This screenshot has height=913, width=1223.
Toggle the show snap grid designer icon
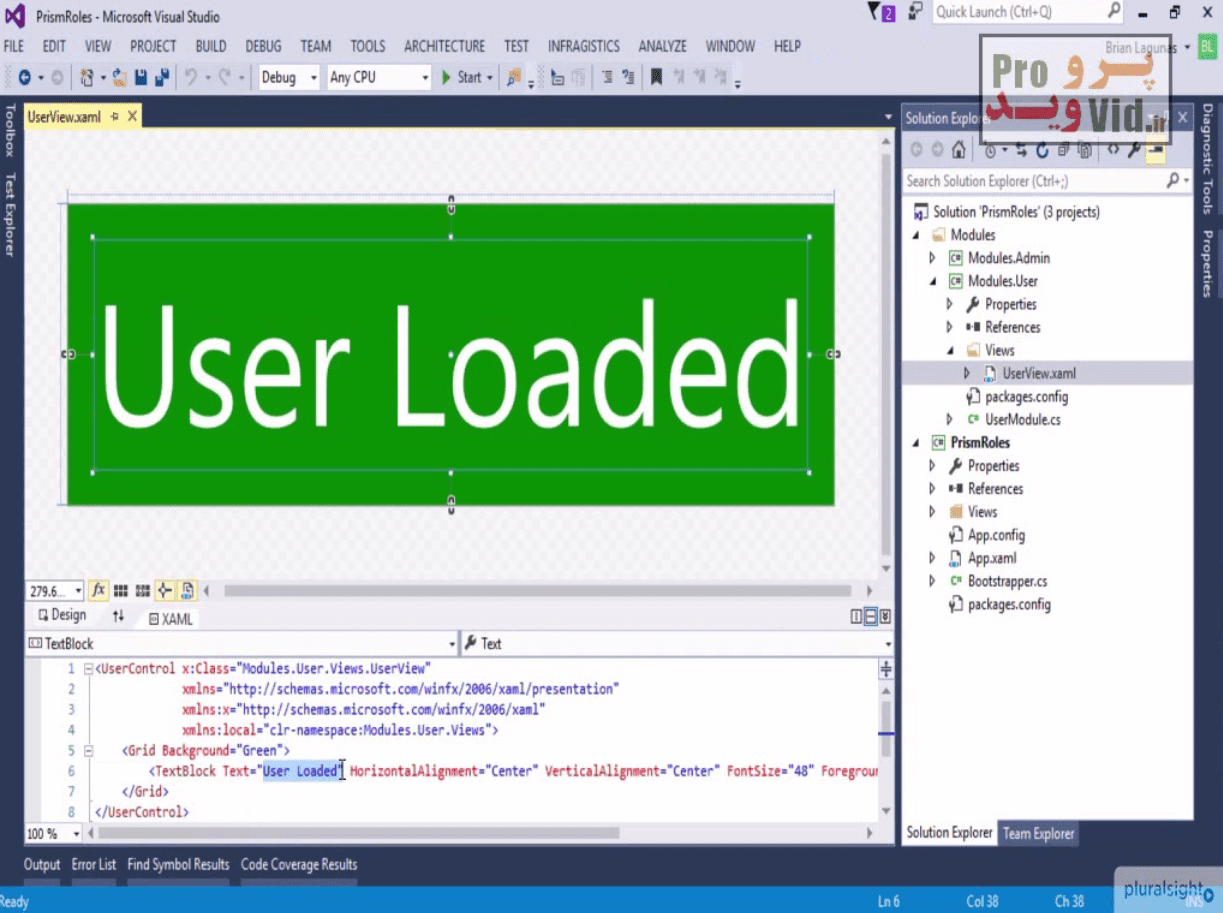(121, 591)
